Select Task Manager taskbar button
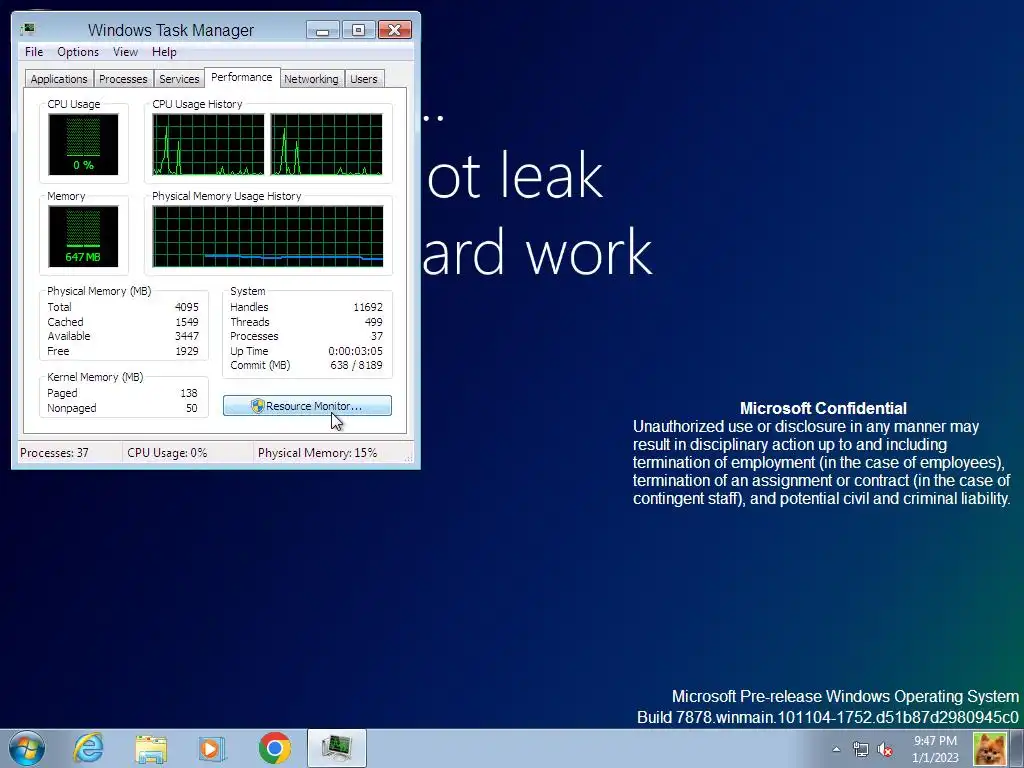1024x768 pixels. [336, 748]
